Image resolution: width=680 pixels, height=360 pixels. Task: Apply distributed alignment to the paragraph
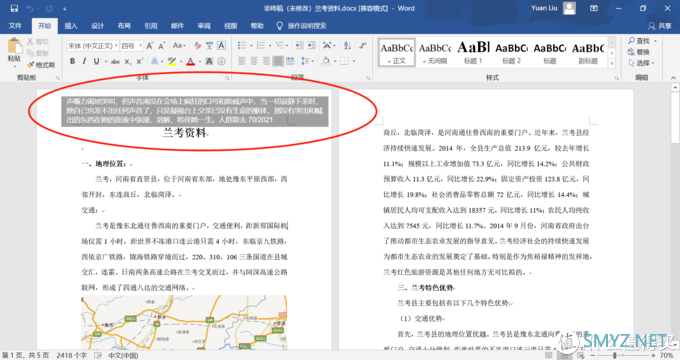point(290,62)
